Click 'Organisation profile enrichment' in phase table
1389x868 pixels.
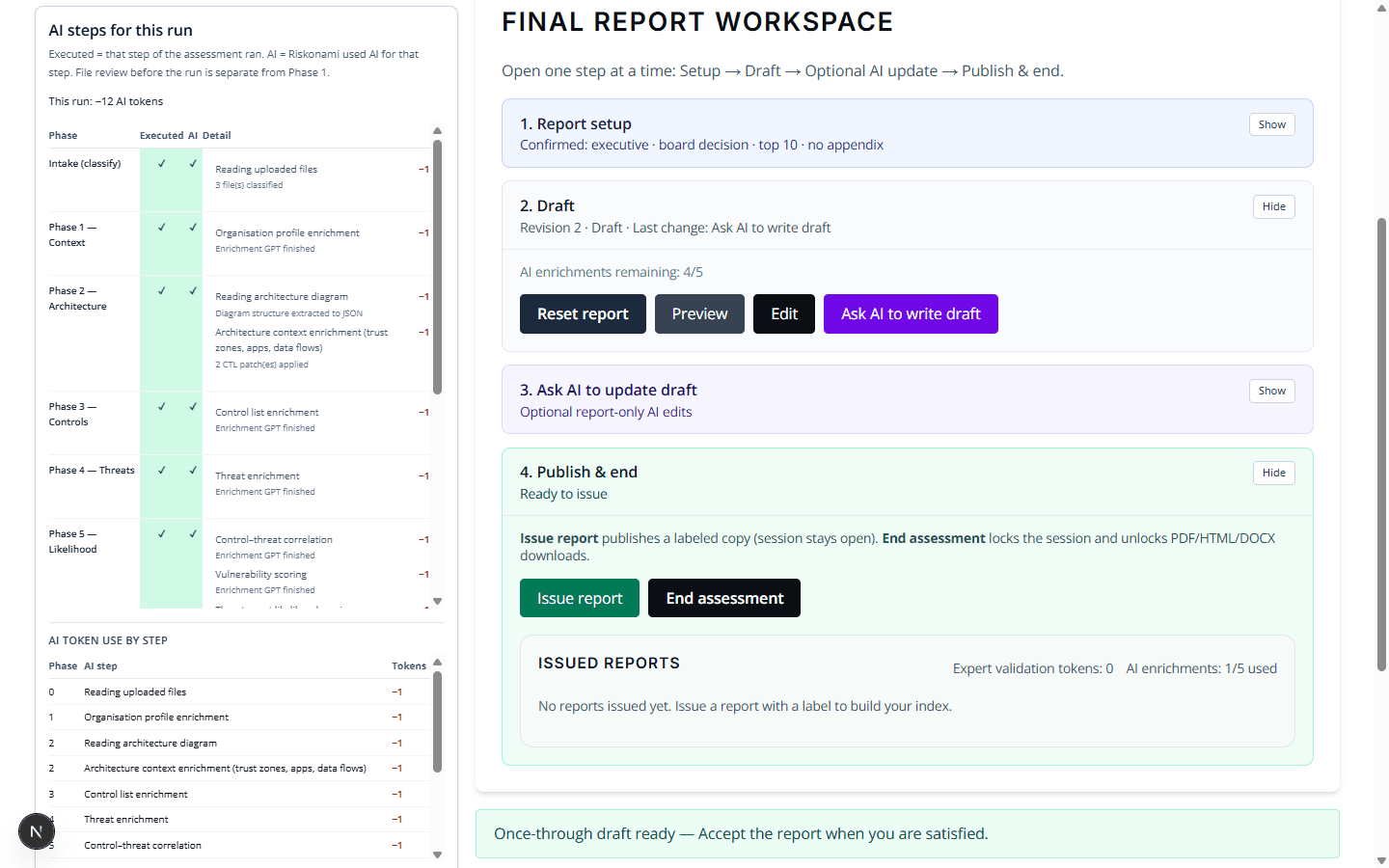pyautogui.click(x=287, y=233)
